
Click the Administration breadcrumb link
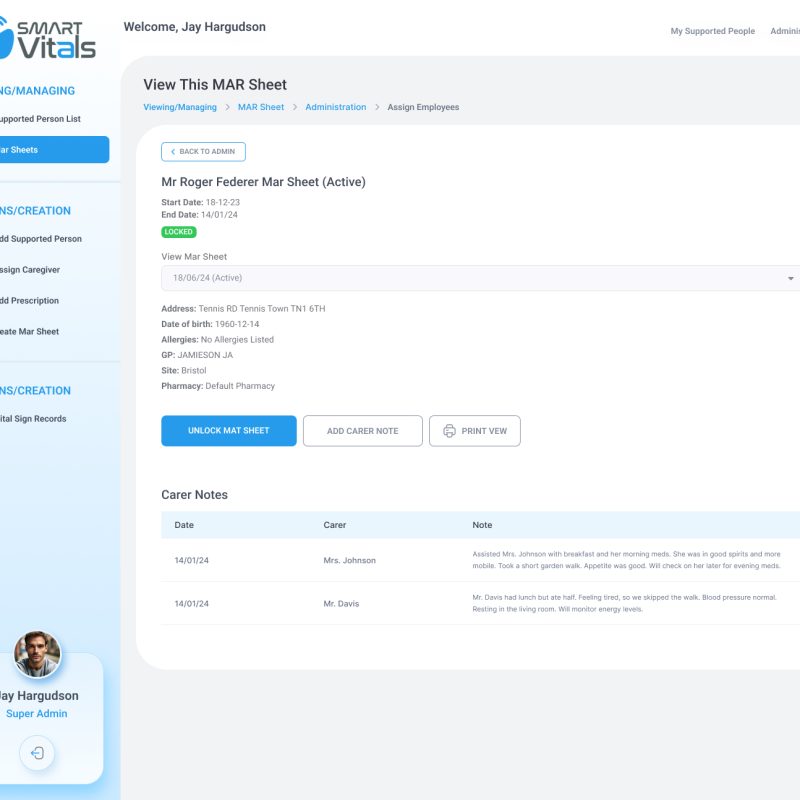click(335, 107)
